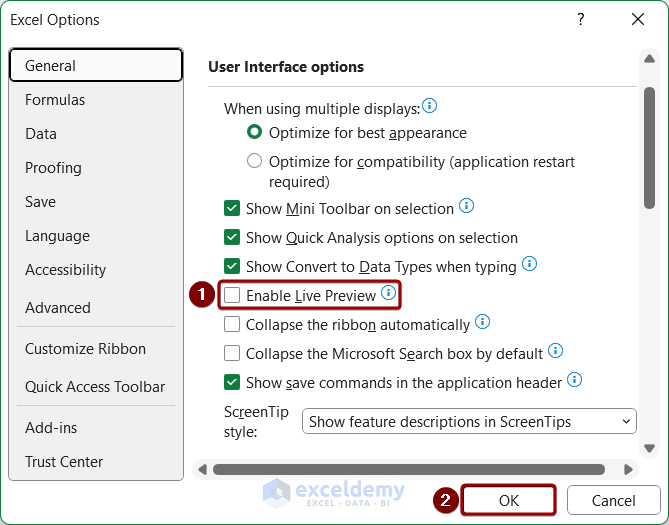Uncheck Show Convert to Data Types when typing
This screenshot has height=525, width=669.
(232, 266)
